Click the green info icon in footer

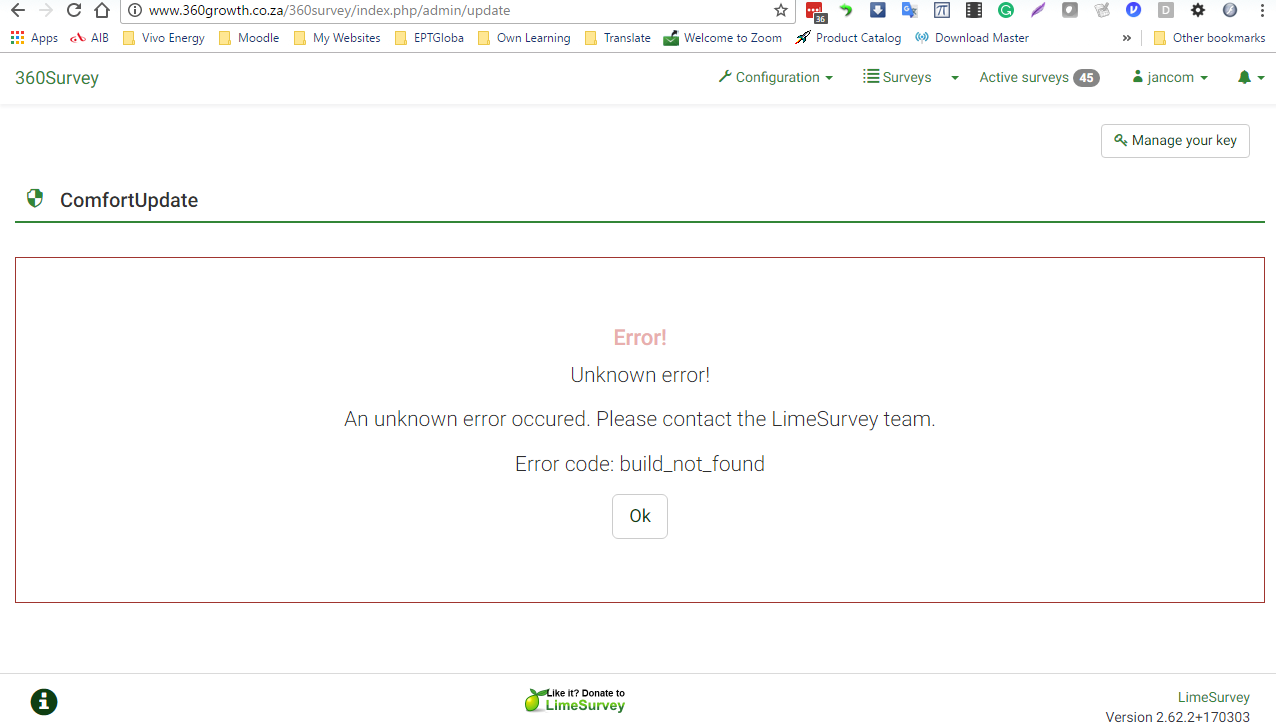point(44,702)
